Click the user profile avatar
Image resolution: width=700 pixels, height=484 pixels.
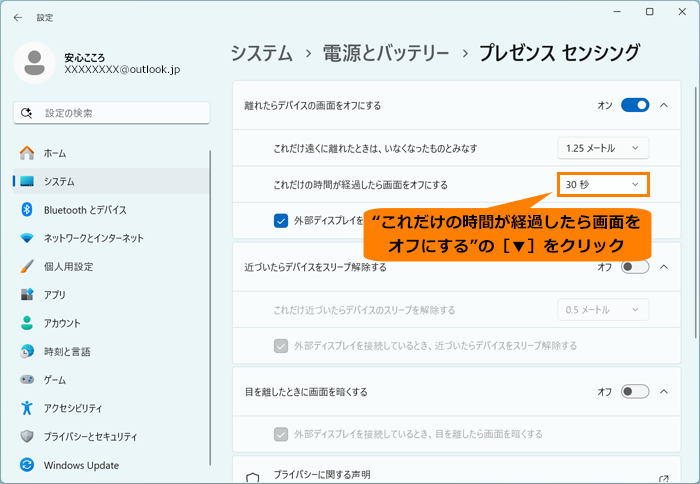[x=34, y=63]
